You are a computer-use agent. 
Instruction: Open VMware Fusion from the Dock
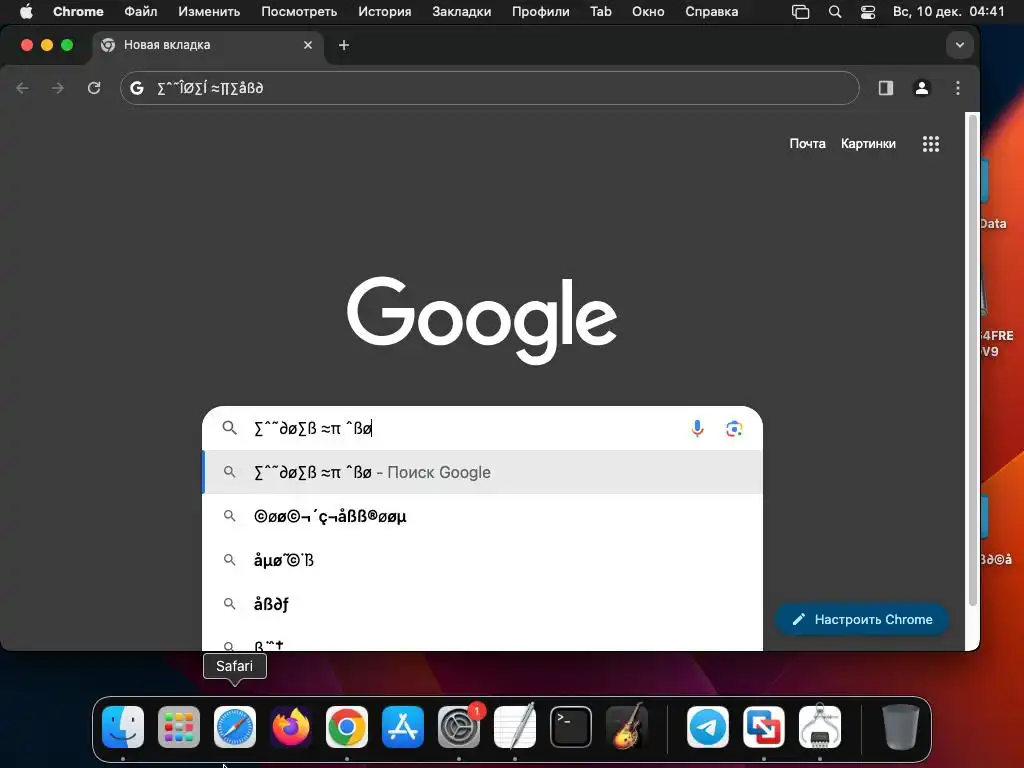tap(764, 727)
